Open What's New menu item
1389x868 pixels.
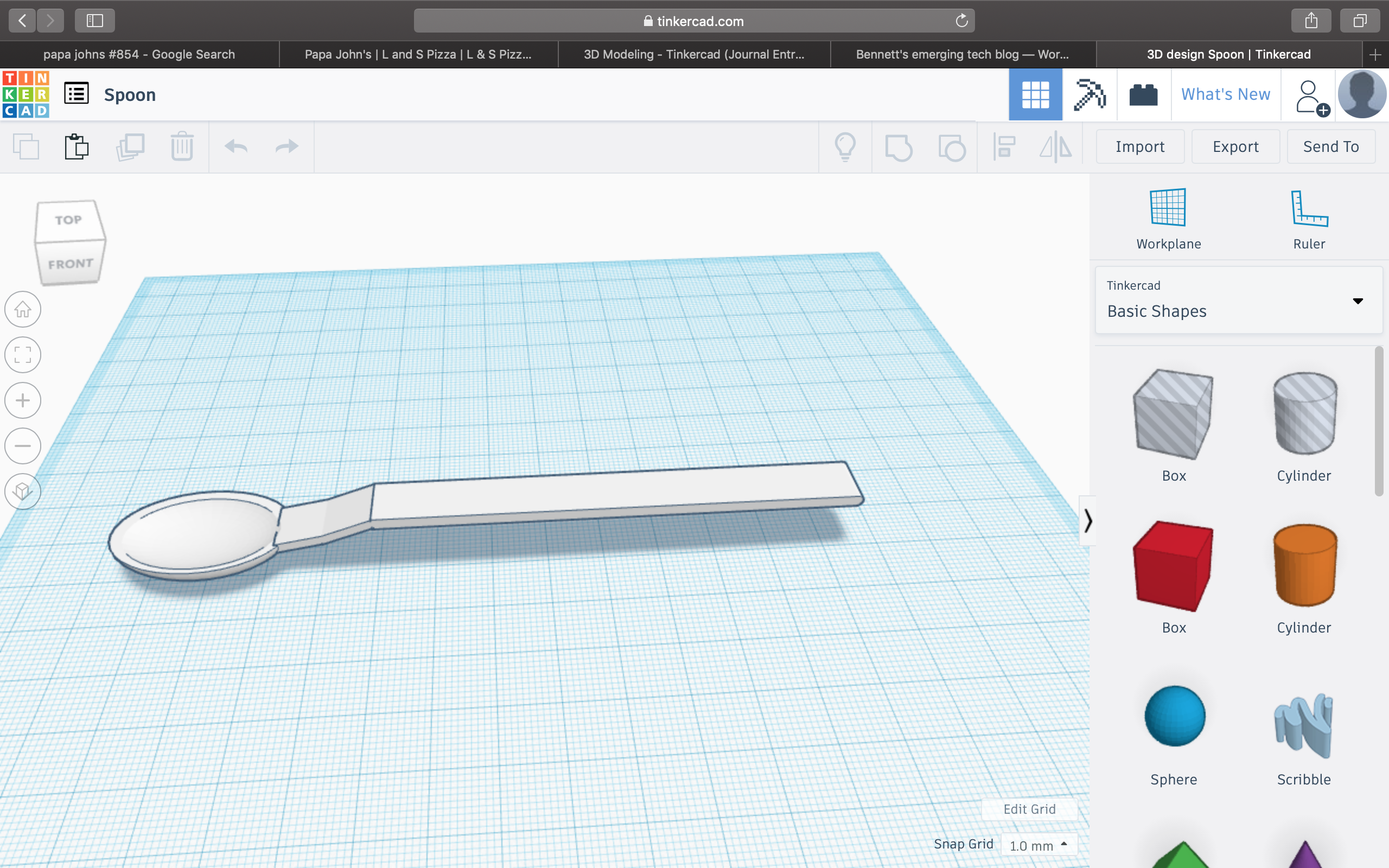point(1226,95)
